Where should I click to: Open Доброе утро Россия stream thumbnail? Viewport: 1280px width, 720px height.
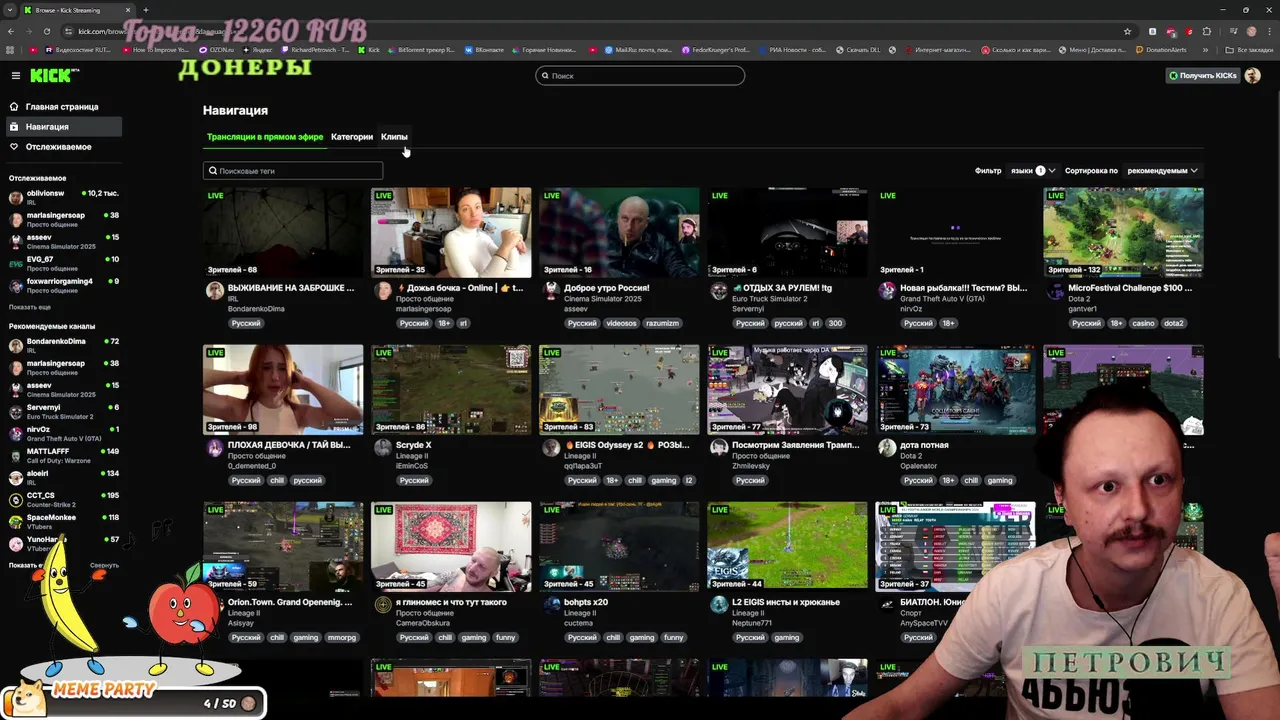[x=619, y=232]
